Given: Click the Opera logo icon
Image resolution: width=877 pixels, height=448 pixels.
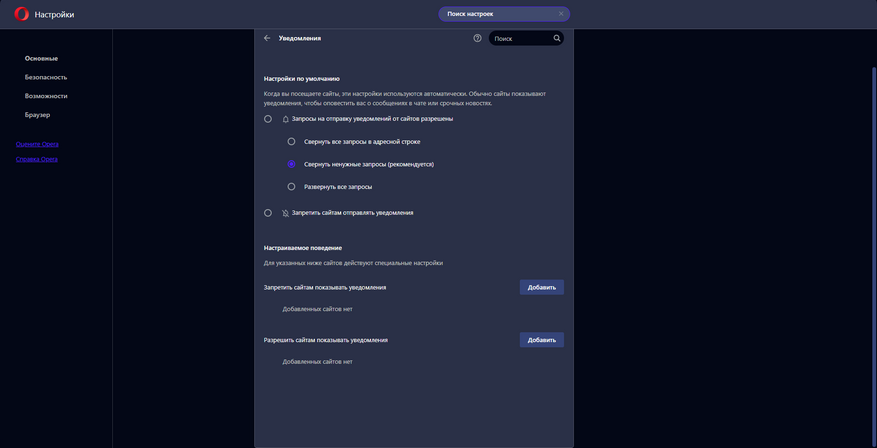Looking at the screenshot, I should 22,15.
